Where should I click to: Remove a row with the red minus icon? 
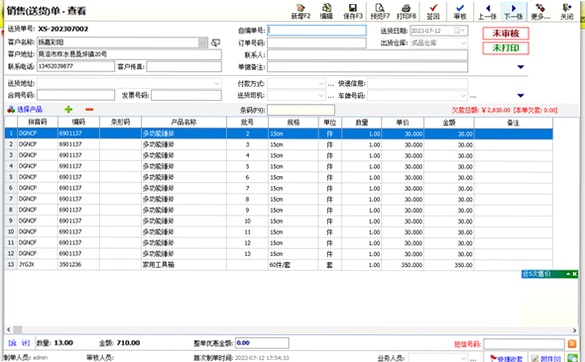click(x=89, y=109)
